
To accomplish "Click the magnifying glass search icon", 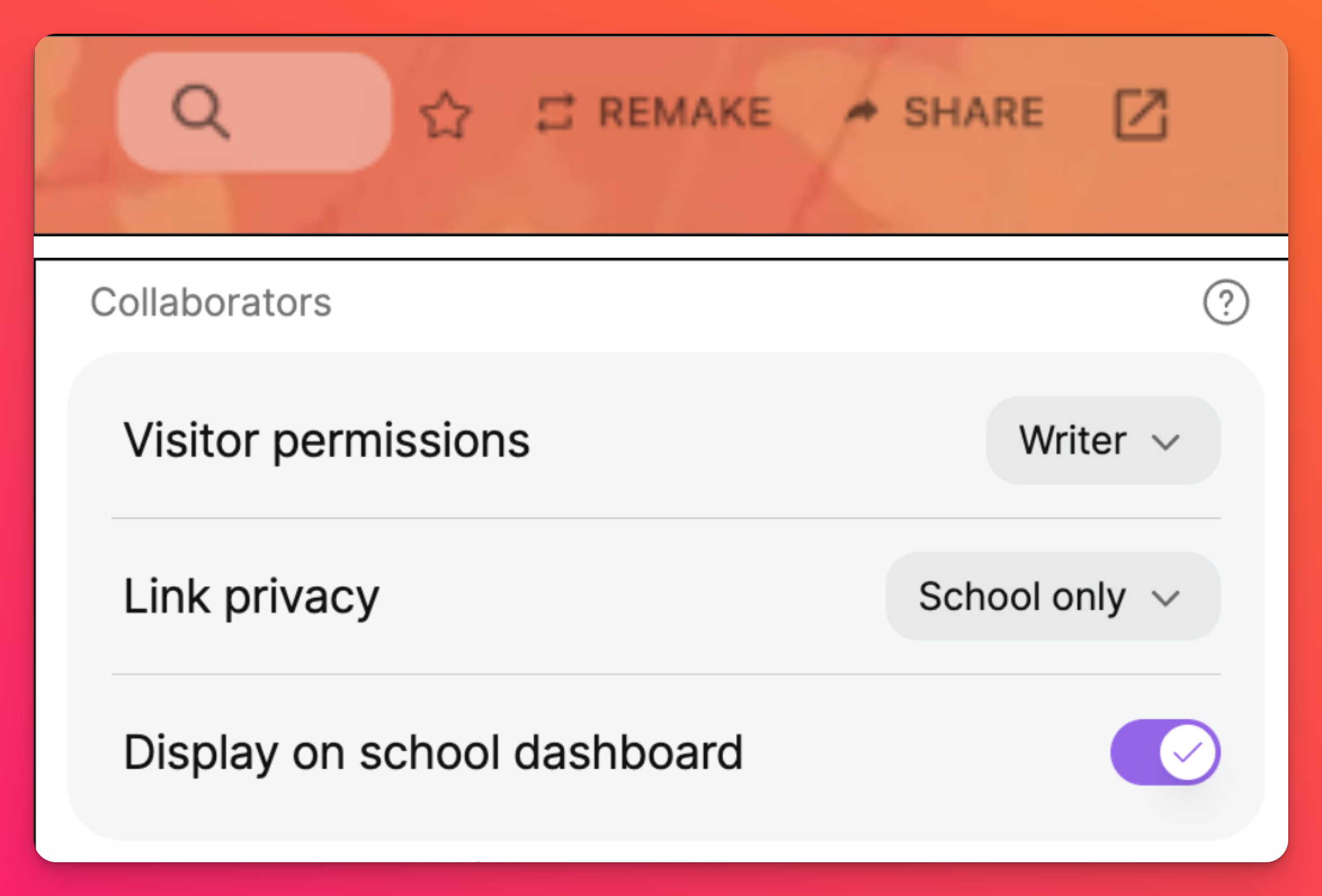I will pyautogui.click(x=200, y=111).
